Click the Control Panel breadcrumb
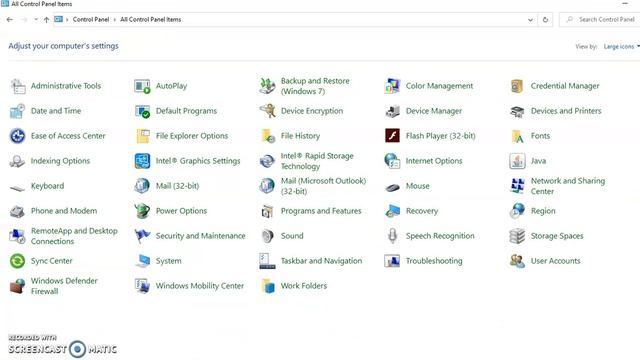Viewport: 640px width, 360px height. coord(91,20)
